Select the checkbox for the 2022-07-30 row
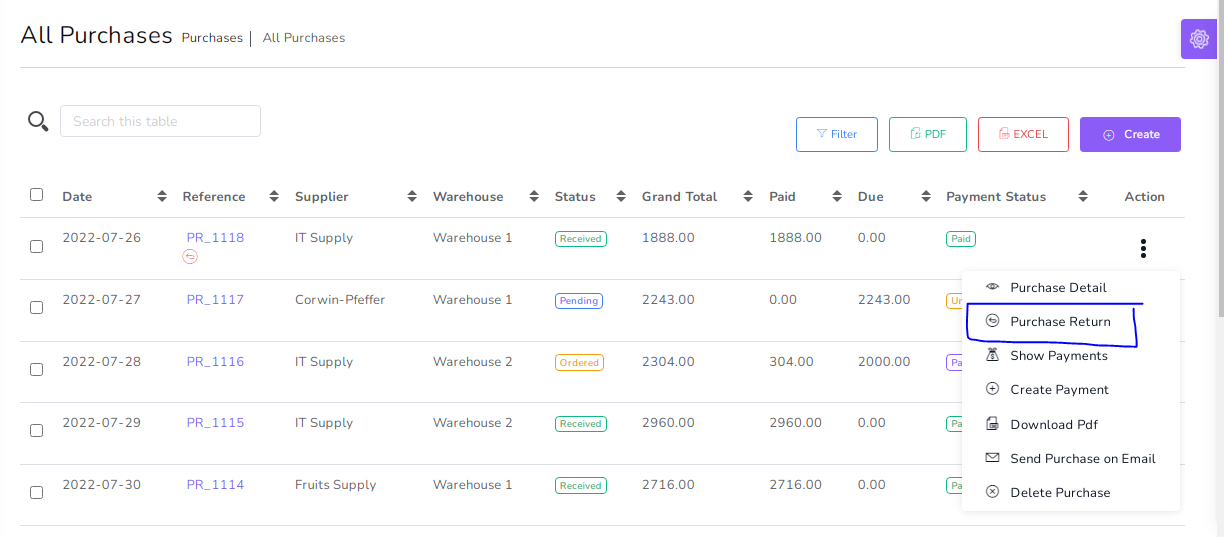This screenshot has width=1224, height=537. pyautogui.click(x=37, y=493)
